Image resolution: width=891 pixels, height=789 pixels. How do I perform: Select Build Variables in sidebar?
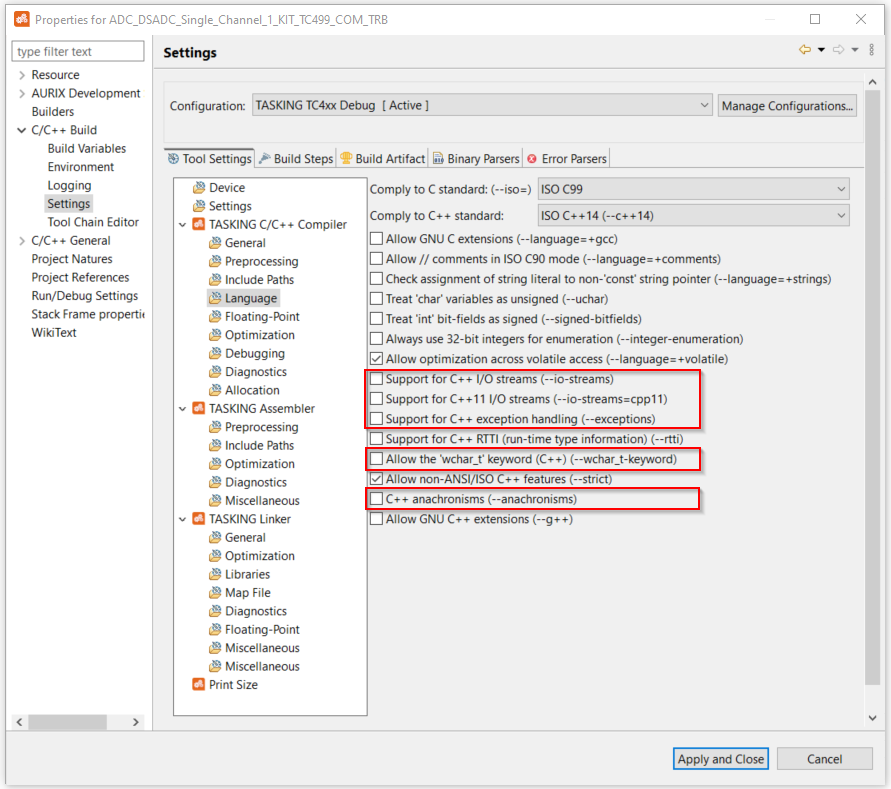point(86,148)
